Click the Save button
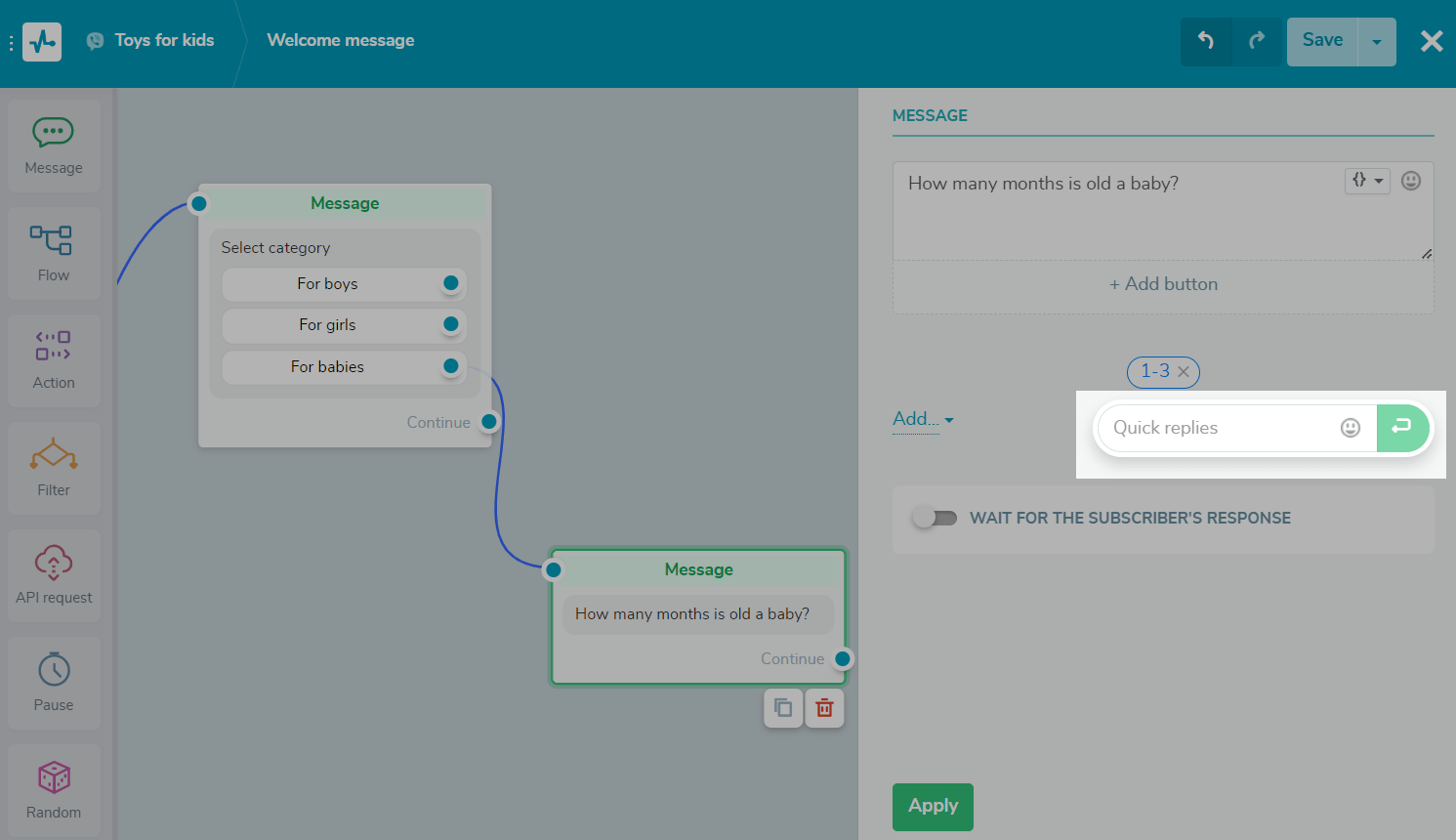This screenshot has height=840, width=1456. pos(1322,41)
